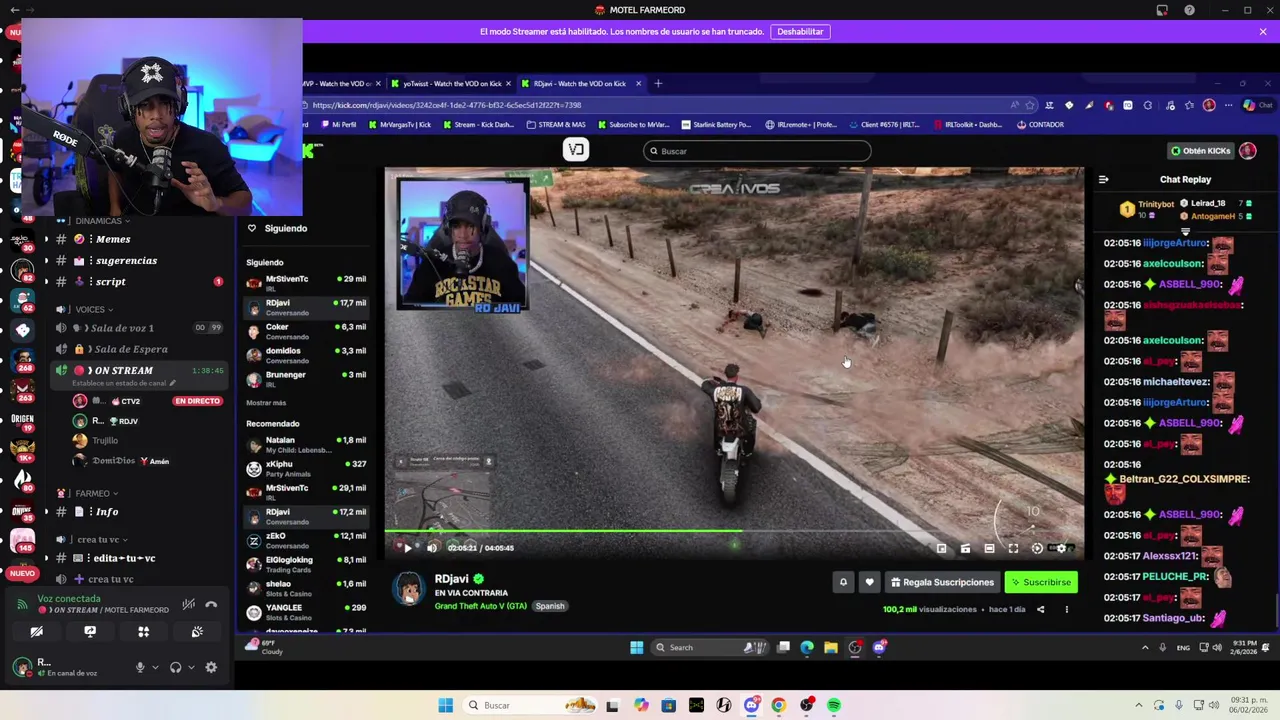
Task: Click the green Suscribirse button
Action: coord(1041,582)
